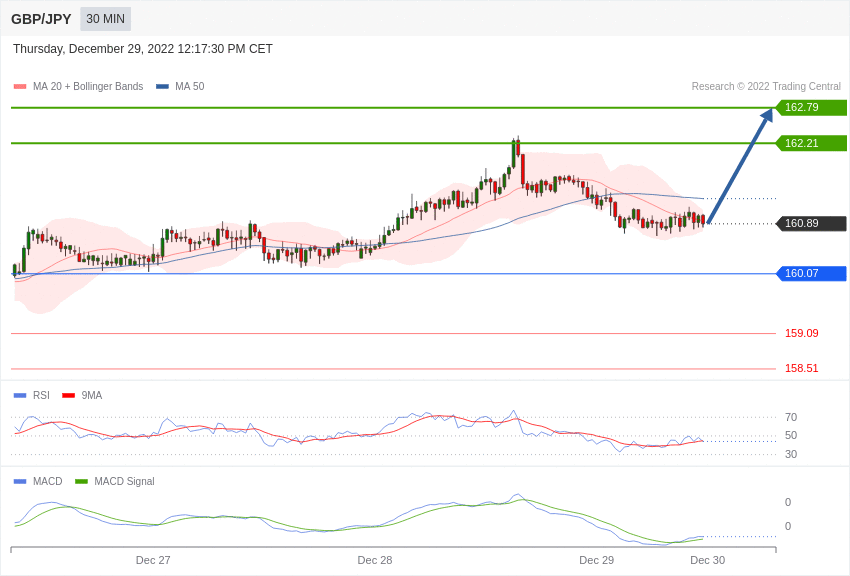
Task: Click the Dec 28 date on the axis
Action: coord(375,560)
